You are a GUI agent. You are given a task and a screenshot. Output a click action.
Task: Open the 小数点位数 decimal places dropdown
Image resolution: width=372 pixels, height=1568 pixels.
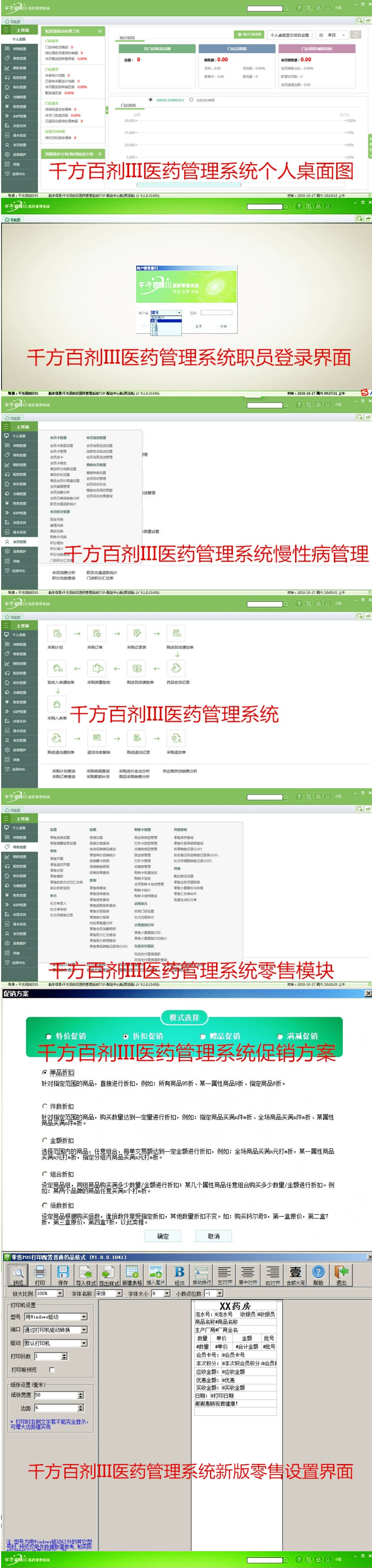tap(220, 1293)
